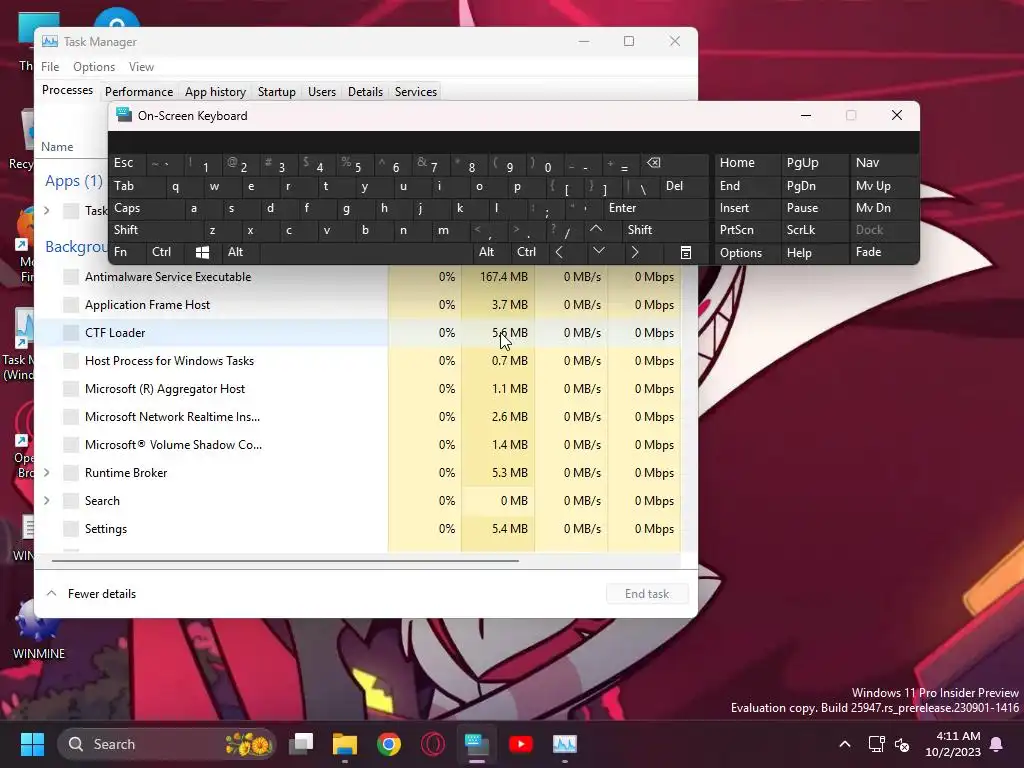Click the Antimalware Service Executable icon
The width and height of the screenshot is (1024, 768).
[x=71, y=276]
